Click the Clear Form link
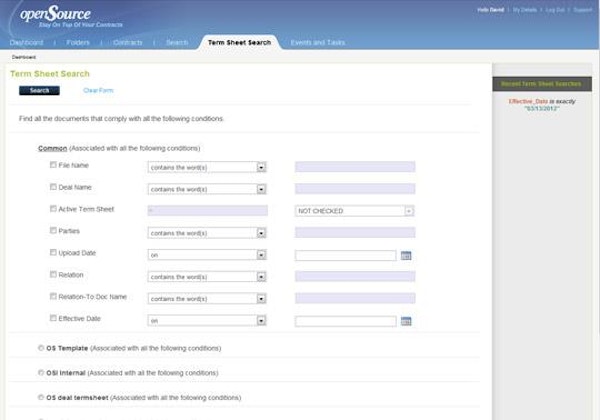This screenshot has height=420, width=600. 98,91
